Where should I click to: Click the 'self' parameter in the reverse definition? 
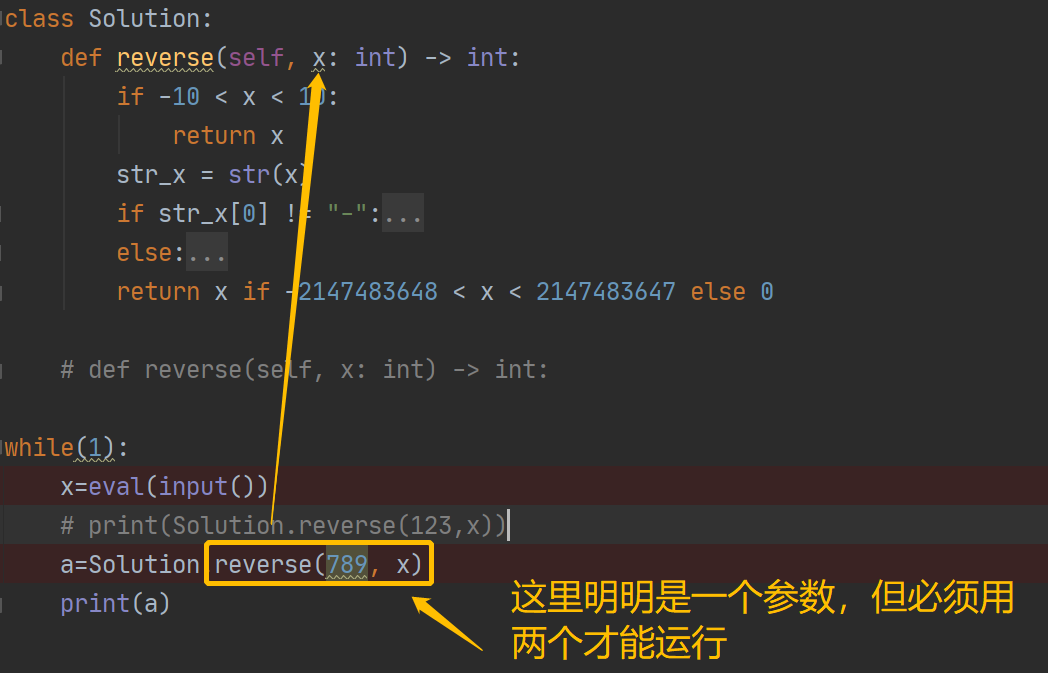(x=256, y=58)
